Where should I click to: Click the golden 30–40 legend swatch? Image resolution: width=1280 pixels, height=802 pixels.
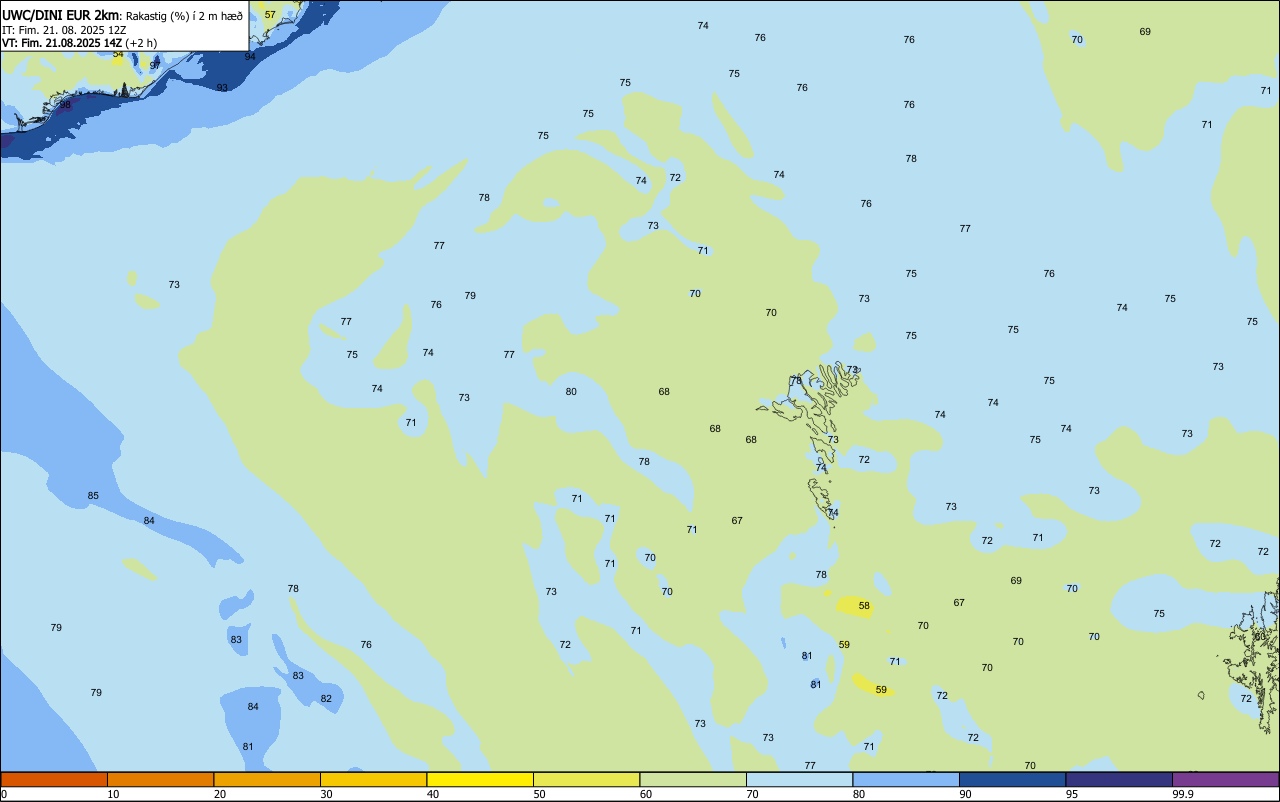[x=373, y=779]
